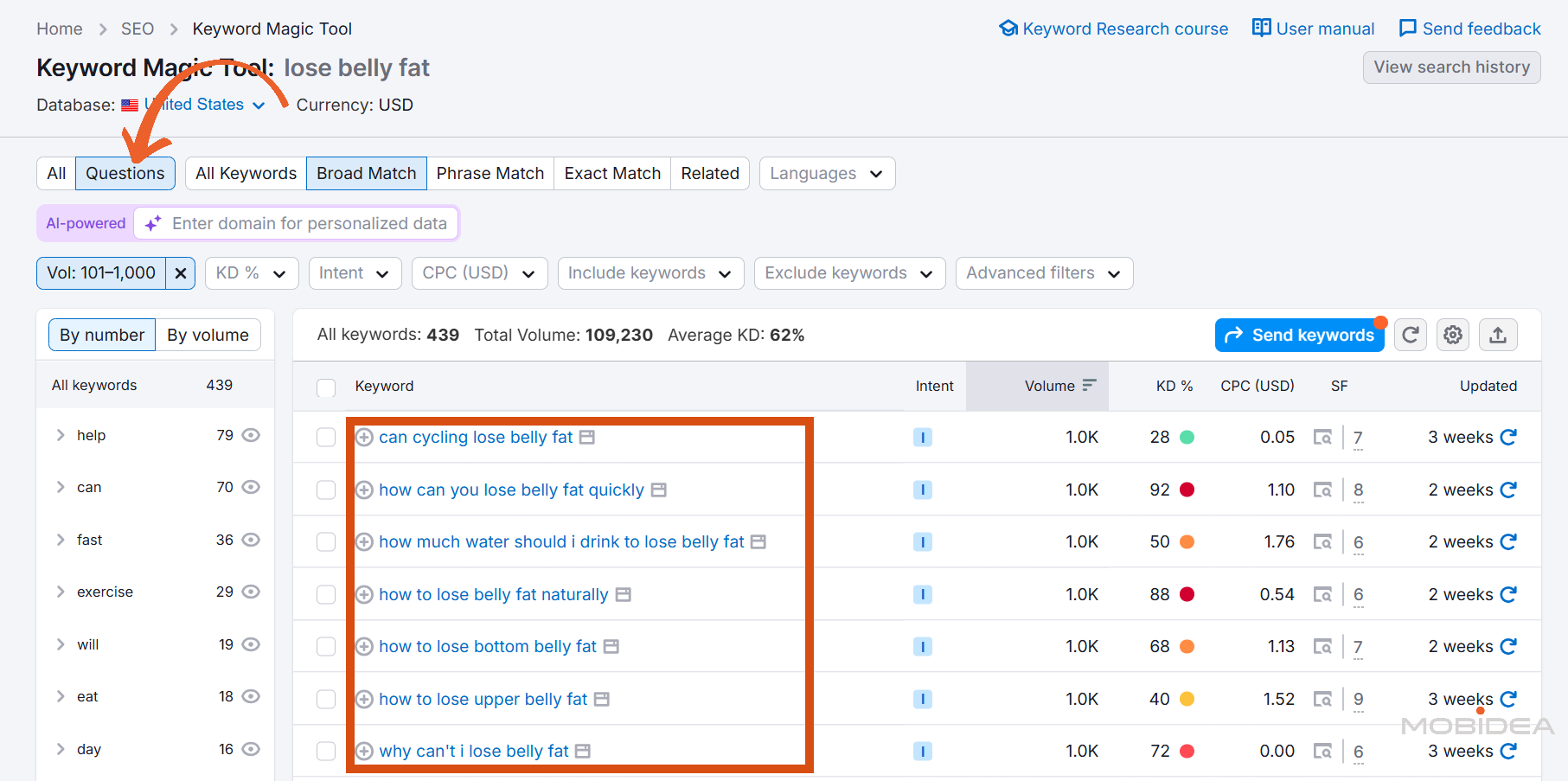Select the Questions tab

pyautogui.click(x=125, y=174)
